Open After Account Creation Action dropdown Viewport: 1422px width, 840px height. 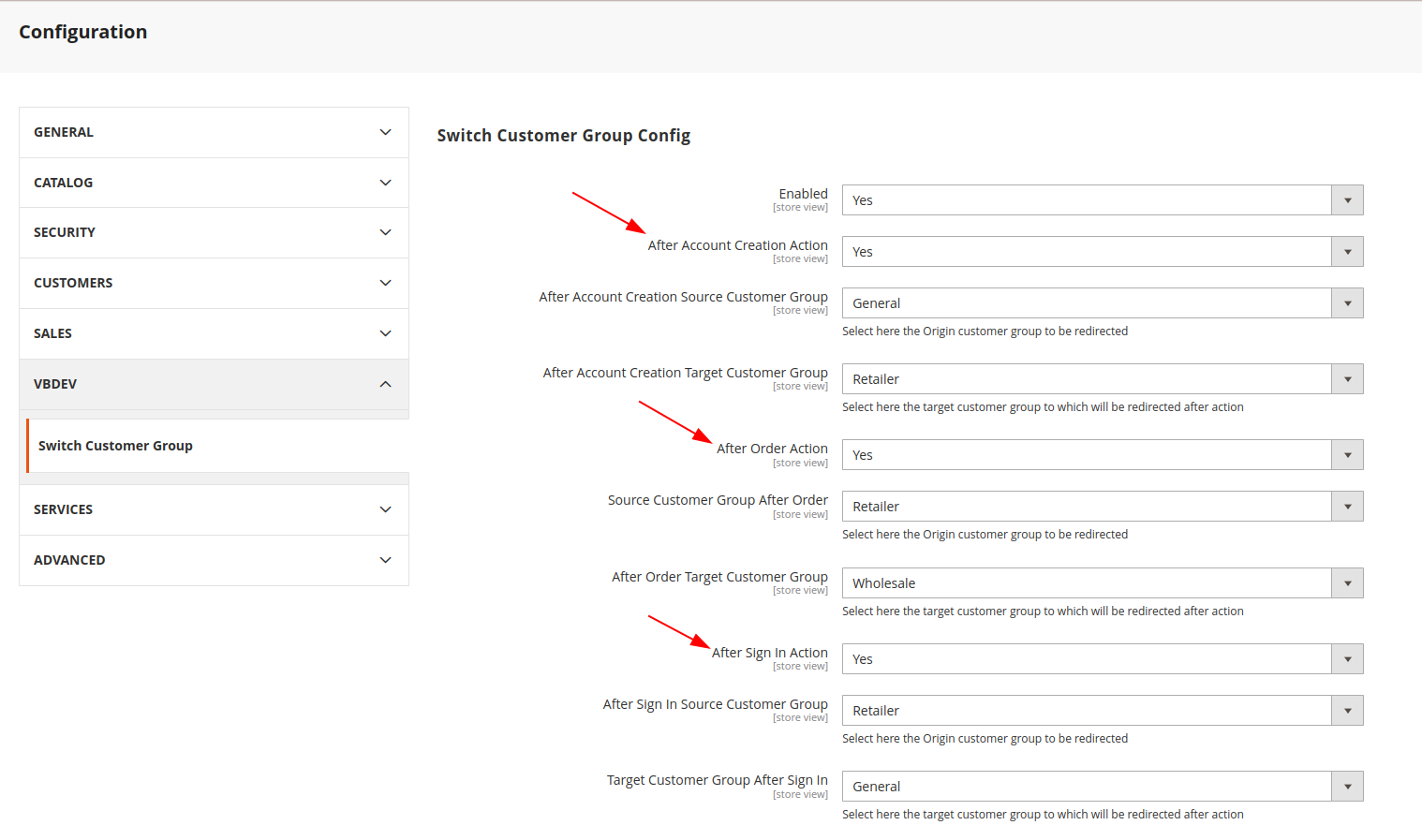pos(1102,252)
